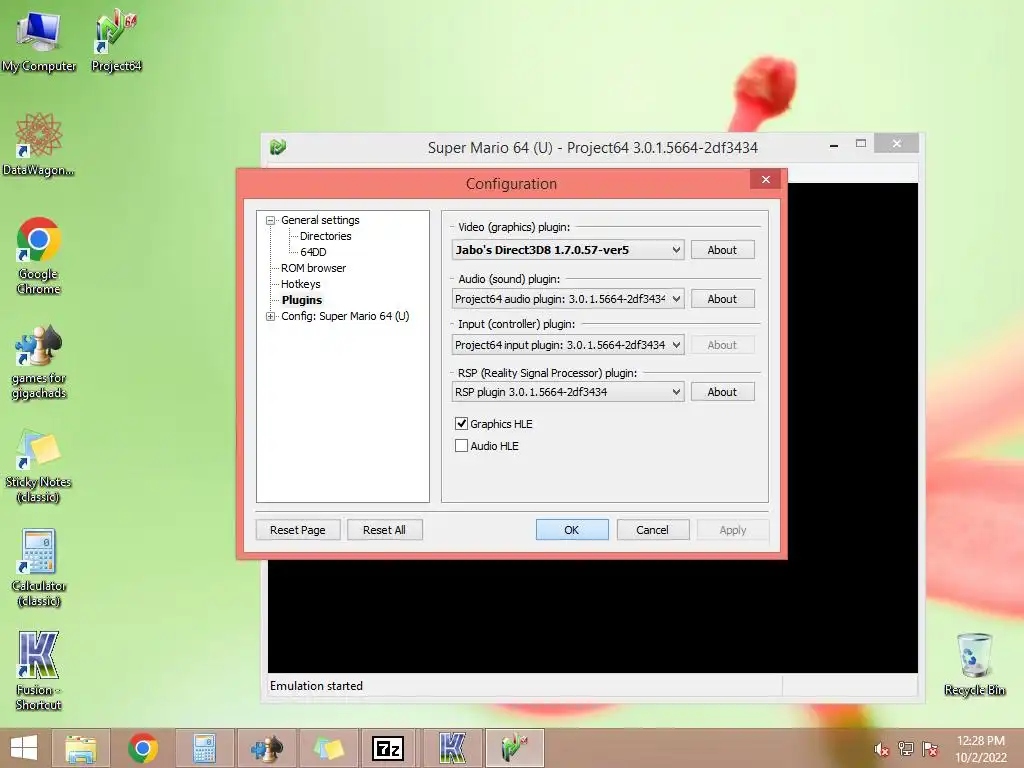Open the DataWagon desktop shortcut
Image resolution: width=1024 pixels, height=768 pixels.
pyautogui.click(x=39, y=144)
